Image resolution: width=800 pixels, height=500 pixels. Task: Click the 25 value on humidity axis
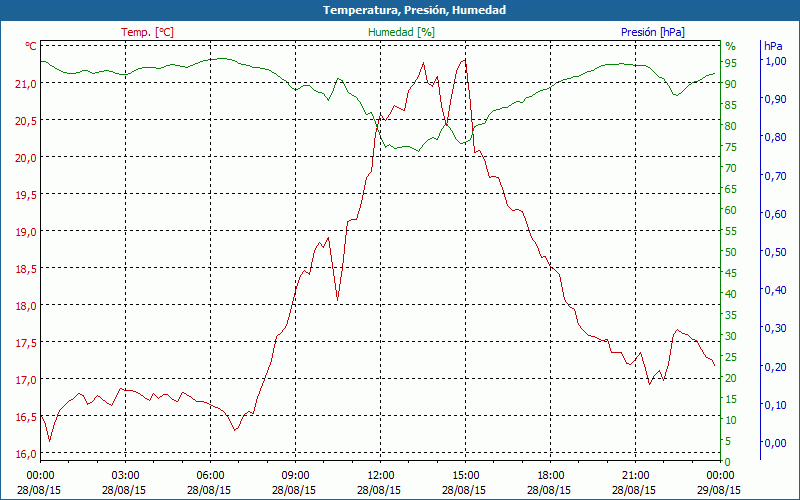click(731, 357)
